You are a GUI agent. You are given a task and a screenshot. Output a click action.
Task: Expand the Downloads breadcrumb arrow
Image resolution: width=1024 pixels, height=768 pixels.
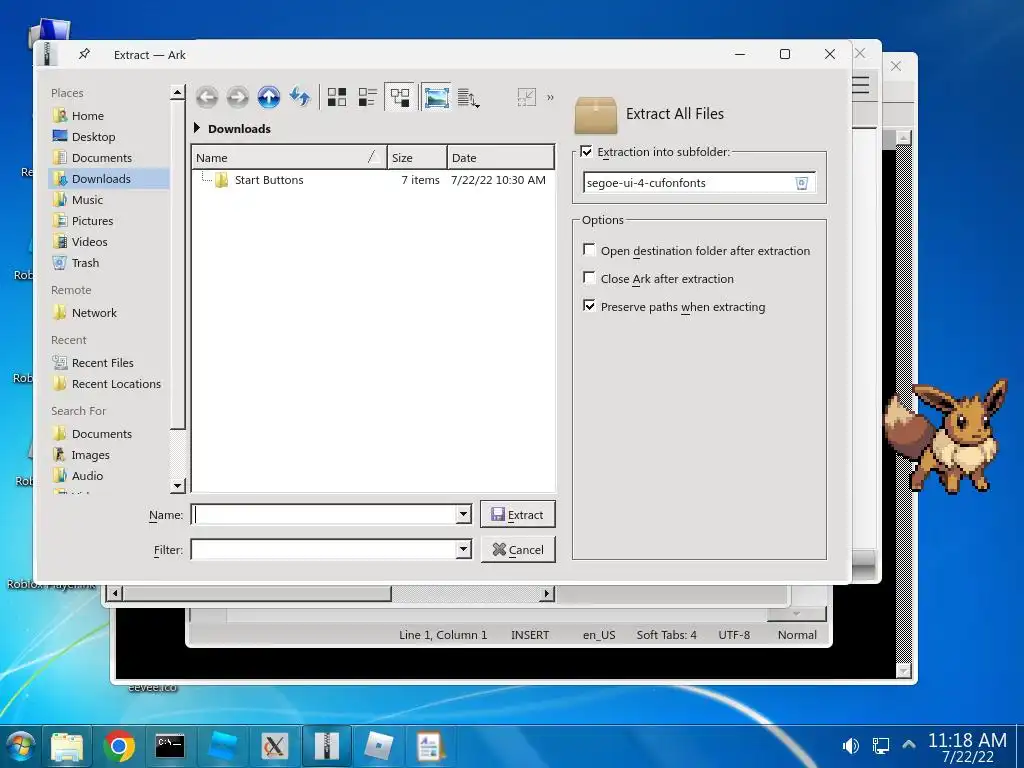[197, 128]
